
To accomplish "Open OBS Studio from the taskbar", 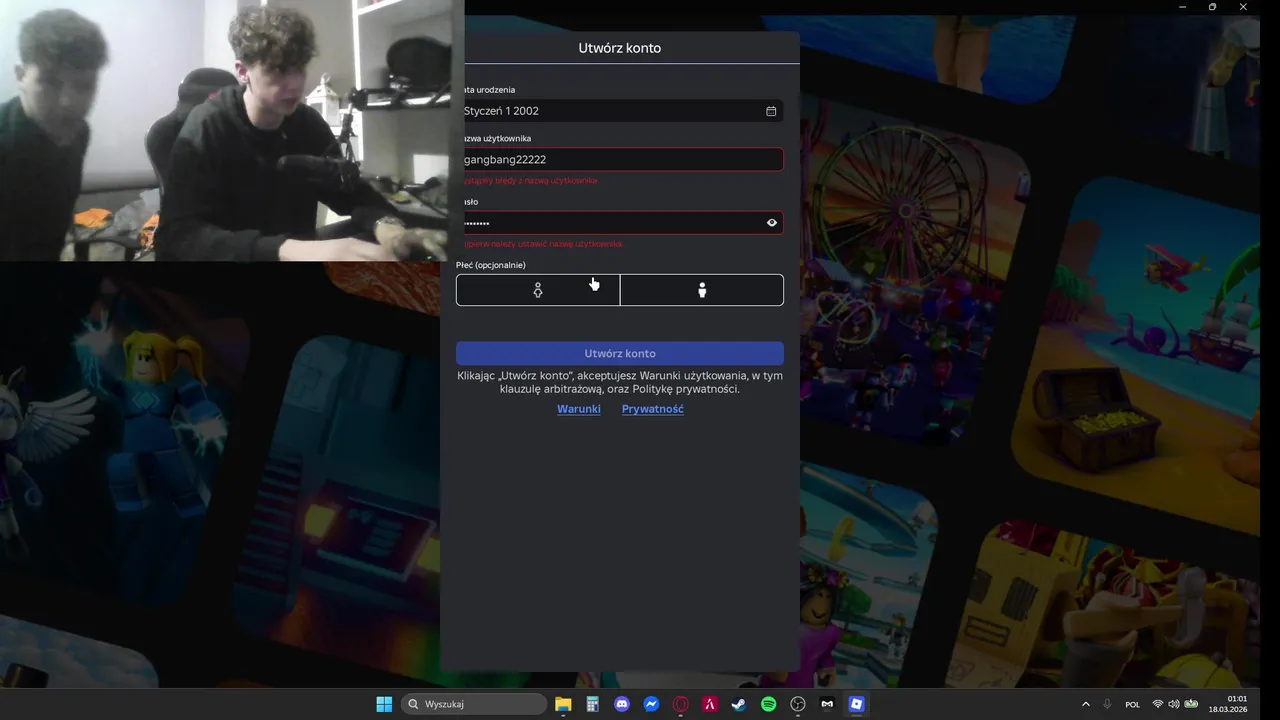I will tap(798, 704).
